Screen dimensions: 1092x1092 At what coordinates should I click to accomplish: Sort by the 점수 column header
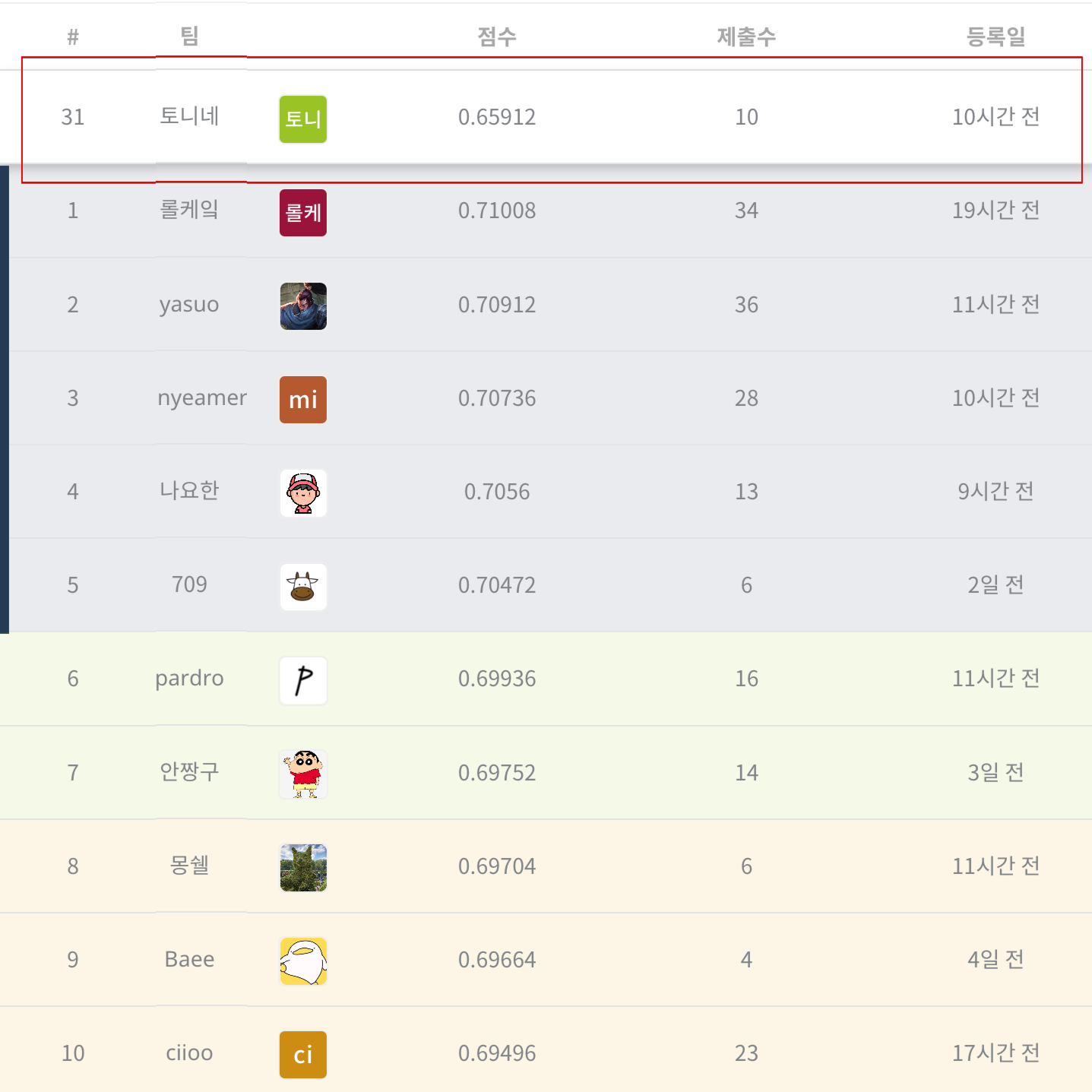click(497, 36)
